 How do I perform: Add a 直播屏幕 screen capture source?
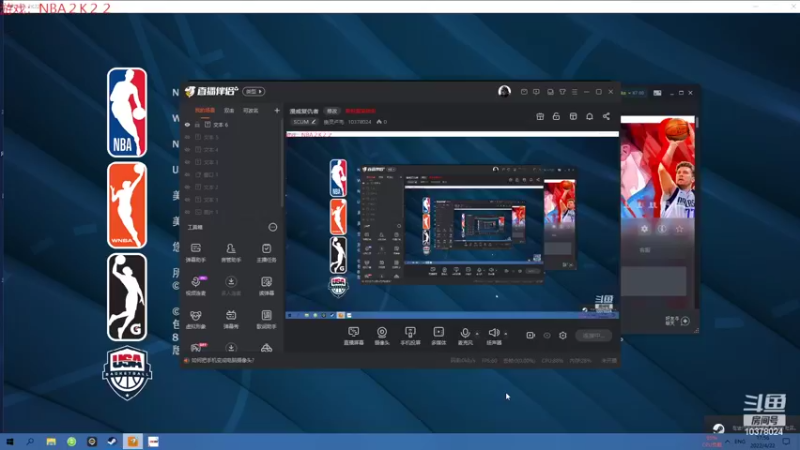(x=354, y=336)
